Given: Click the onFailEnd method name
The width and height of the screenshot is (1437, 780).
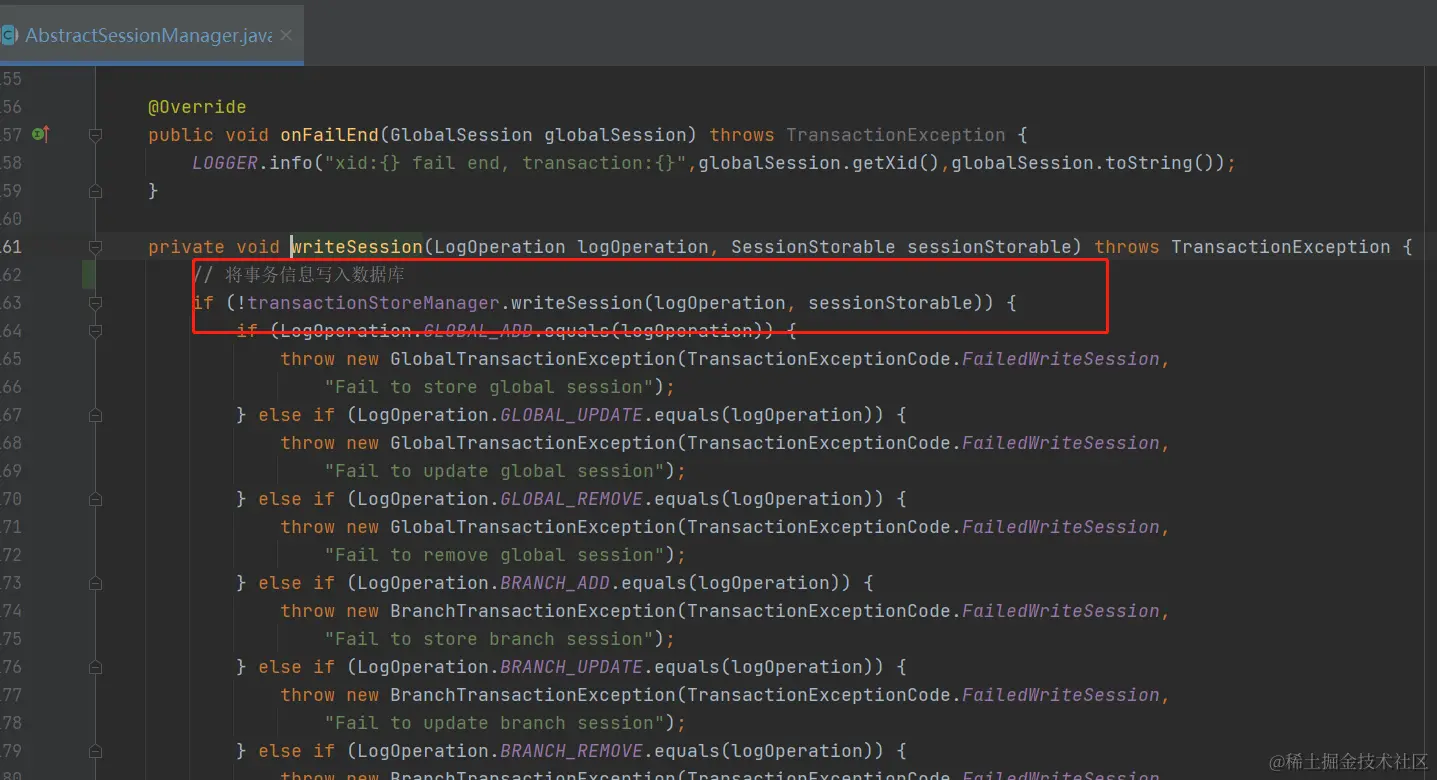Looking at the screenshot, I should [330, 135].
